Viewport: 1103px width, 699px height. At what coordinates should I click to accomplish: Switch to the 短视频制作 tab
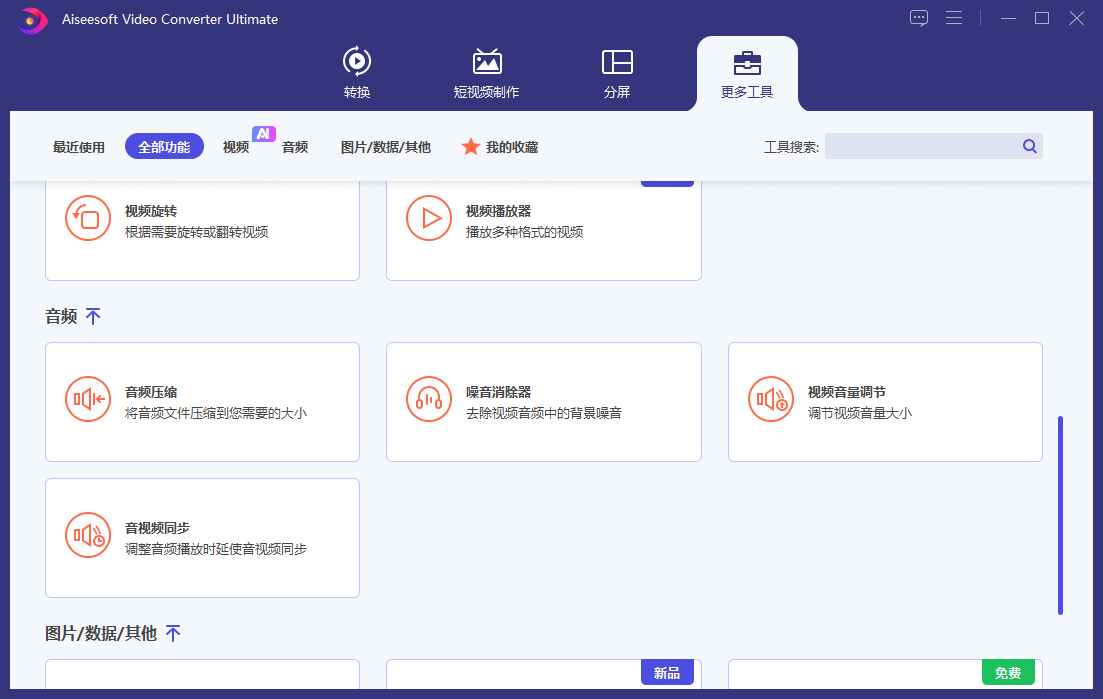pyautogui.click(x=486, y=74)
